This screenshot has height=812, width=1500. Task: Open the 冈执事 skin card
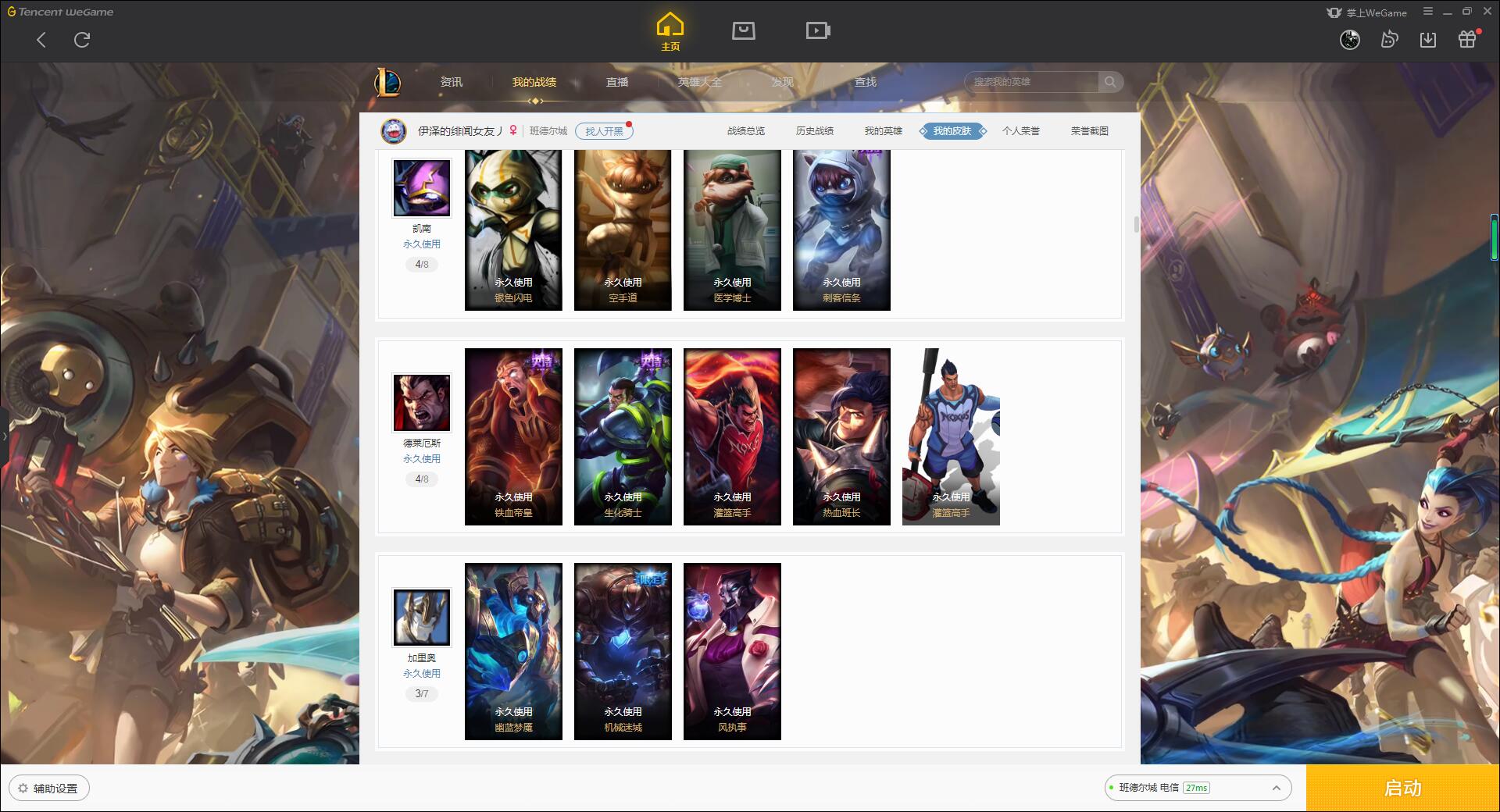click(732, 651)
